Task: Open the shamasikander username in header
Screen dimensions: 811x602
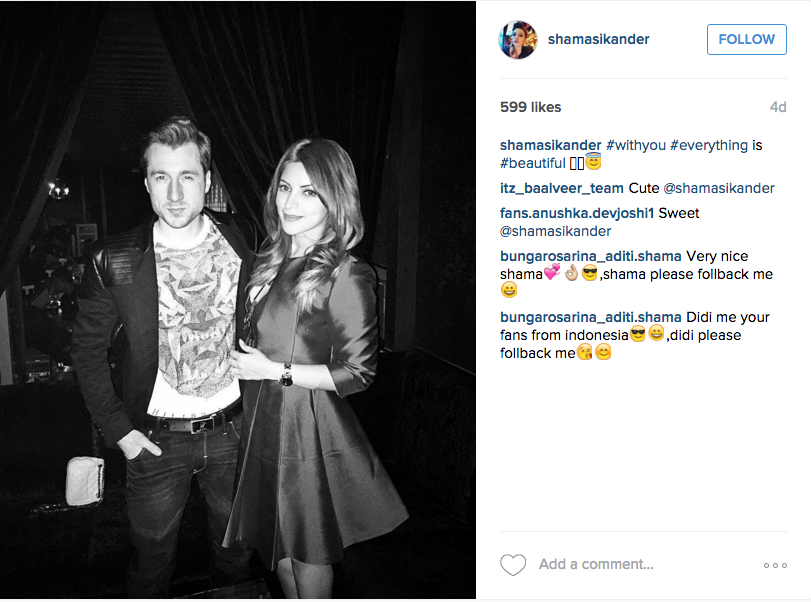Action: pyautogui.click(x=598, y=39)
